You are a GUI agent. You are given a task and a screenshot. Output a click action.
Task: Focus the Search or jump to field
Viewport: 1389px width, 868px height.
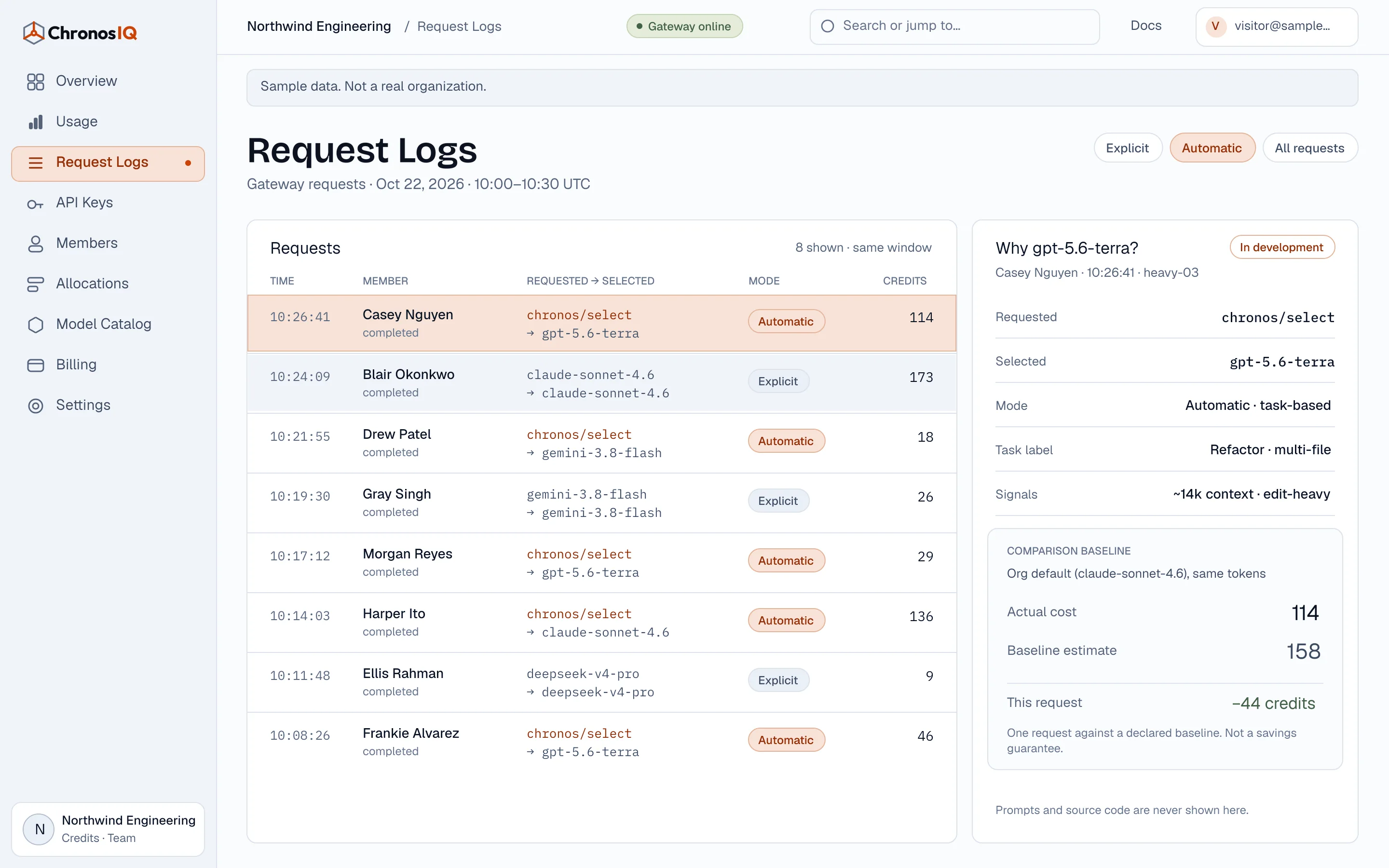point(954,27)
